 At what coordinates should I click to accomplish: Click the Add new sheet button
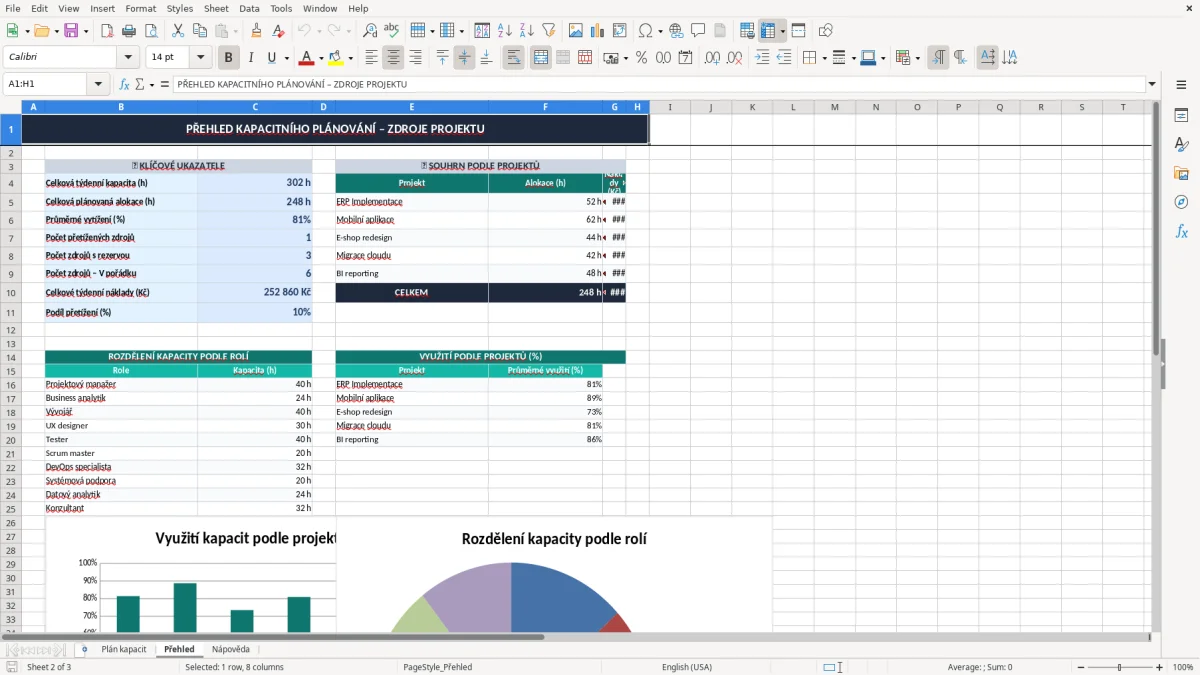click(x=84, y=649)
